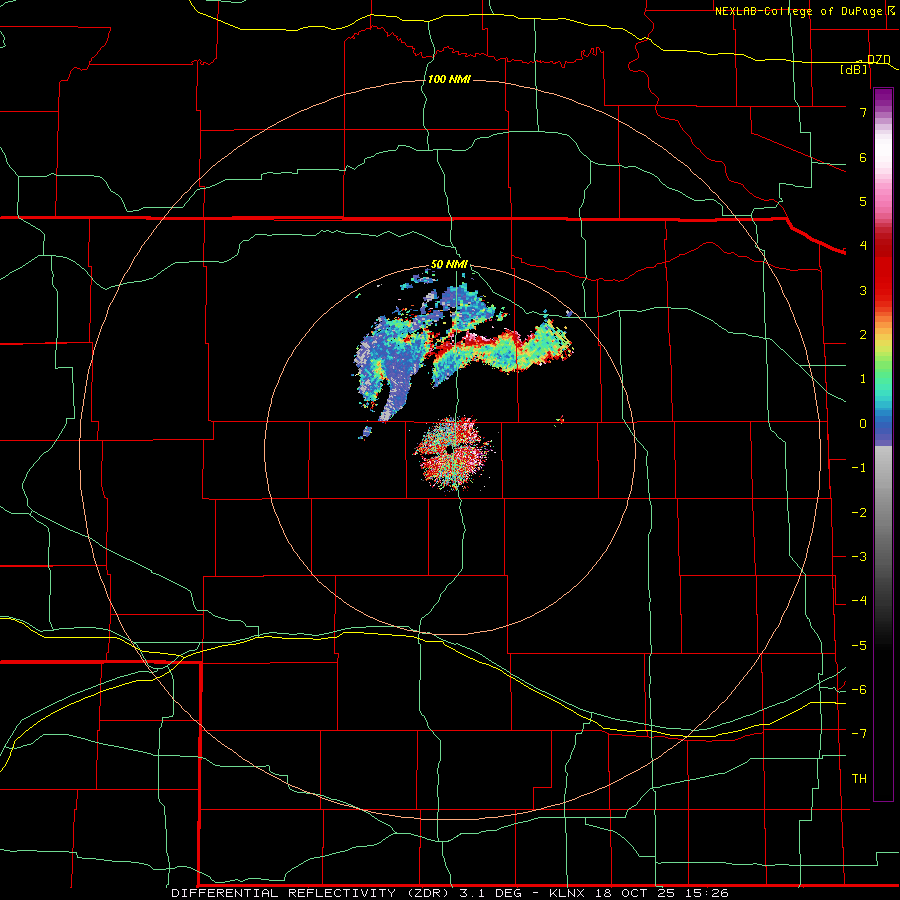Click the 50 NMI range ring label
This screenshot has height=900, width=900.
[449, 265]
